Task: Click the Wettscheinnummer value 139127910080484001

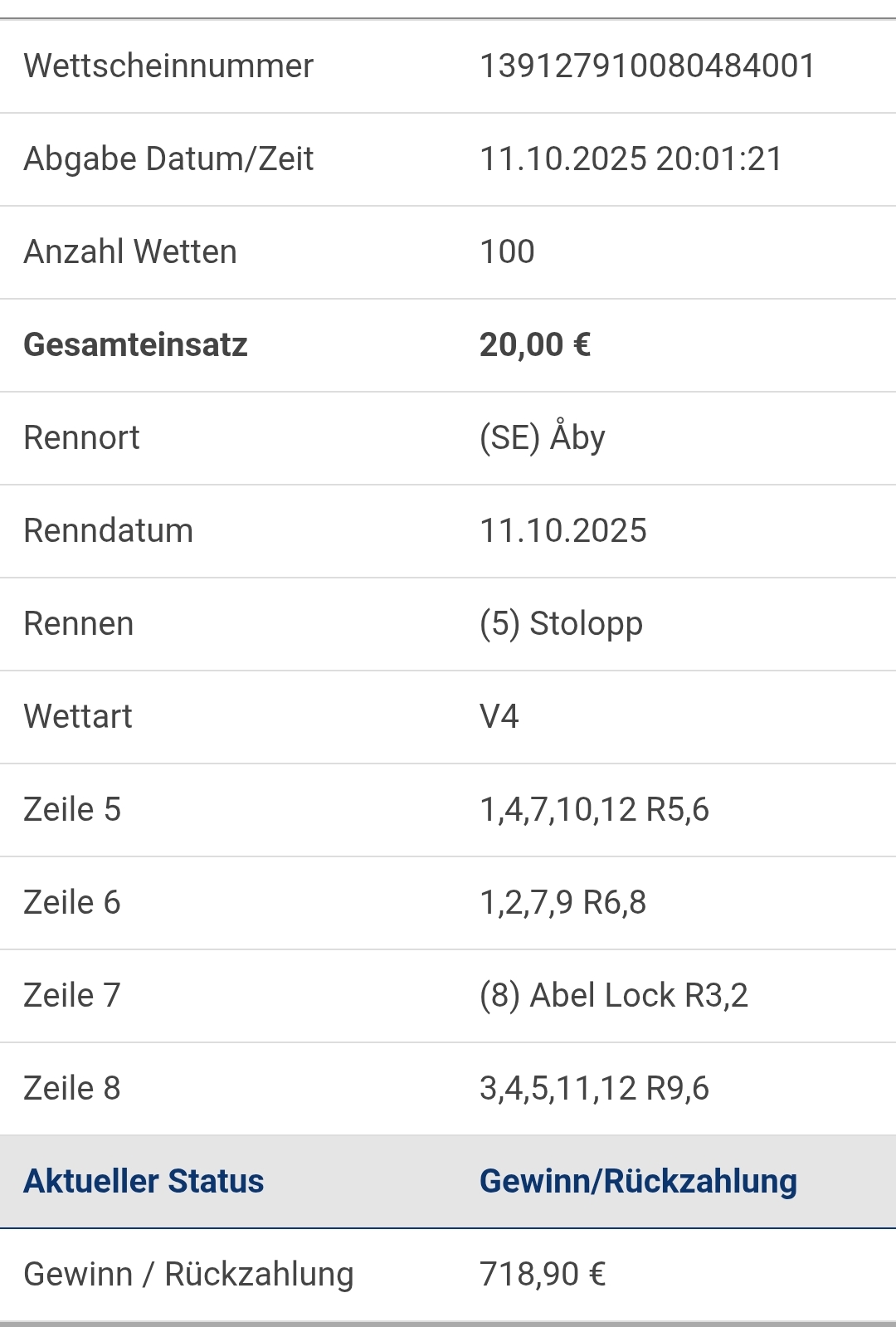Action: [x=647, y=66]
